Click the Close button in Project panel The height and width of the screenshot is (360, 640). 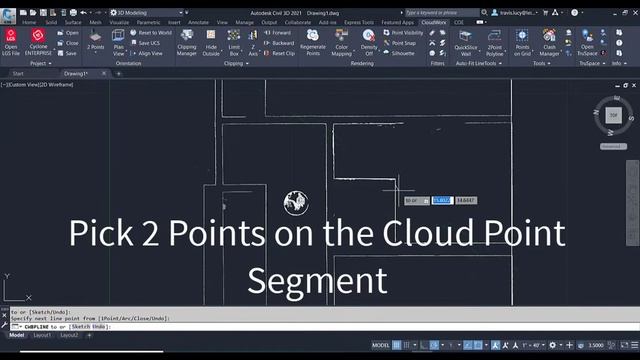click(68, 43)
